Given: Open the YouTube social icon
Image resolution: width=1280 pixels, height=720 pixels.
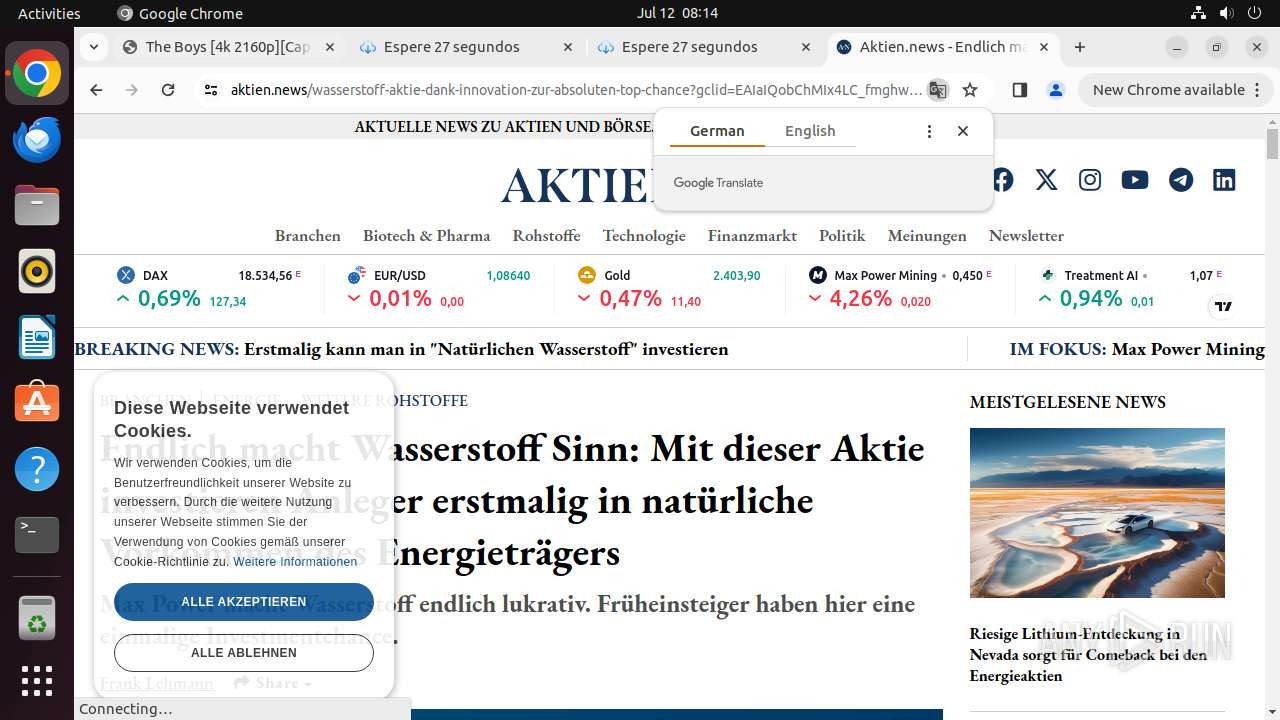Looking at the screenshot, I should coord(1135,180).
